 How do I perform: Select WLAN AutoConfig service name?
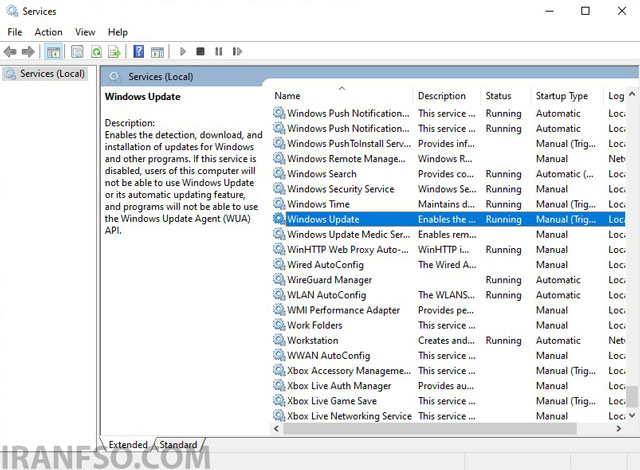327,295
